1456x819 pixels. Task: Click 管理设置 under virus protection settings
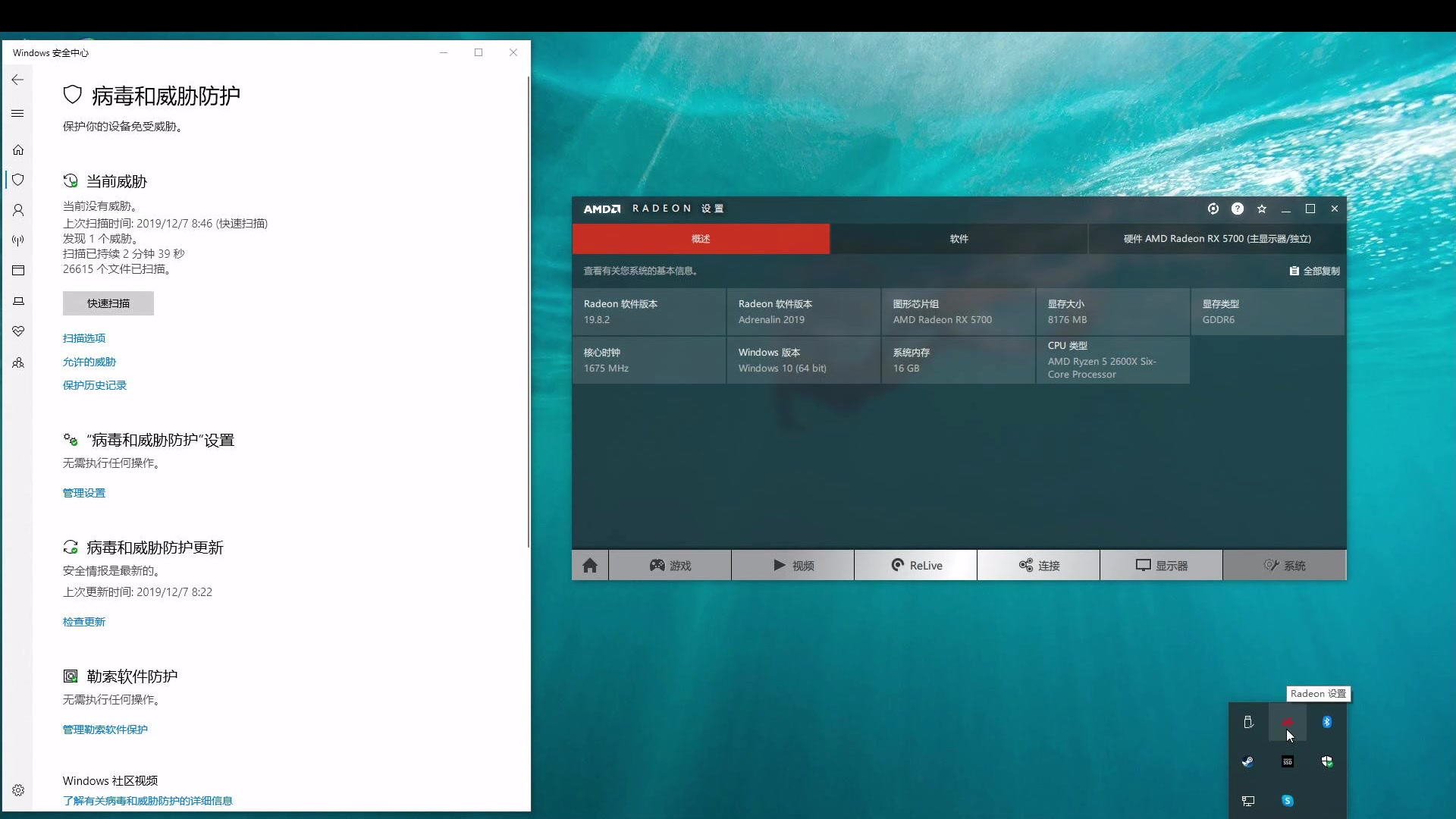(x=84, y=493)
